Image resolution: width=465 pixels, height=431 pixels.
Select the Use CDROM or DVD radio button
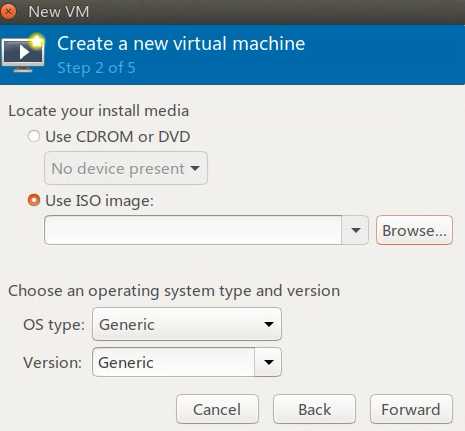pyautogui.click(x=34, y=136)
